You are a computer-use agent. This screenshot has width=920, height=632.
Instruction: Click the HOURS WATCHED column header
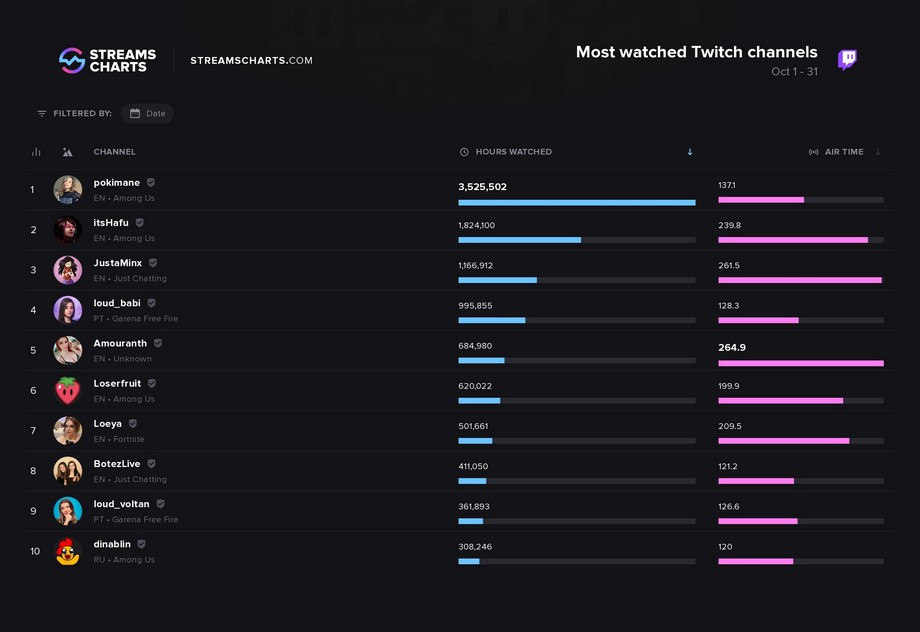pyautogui.click(x=513, y=152)
